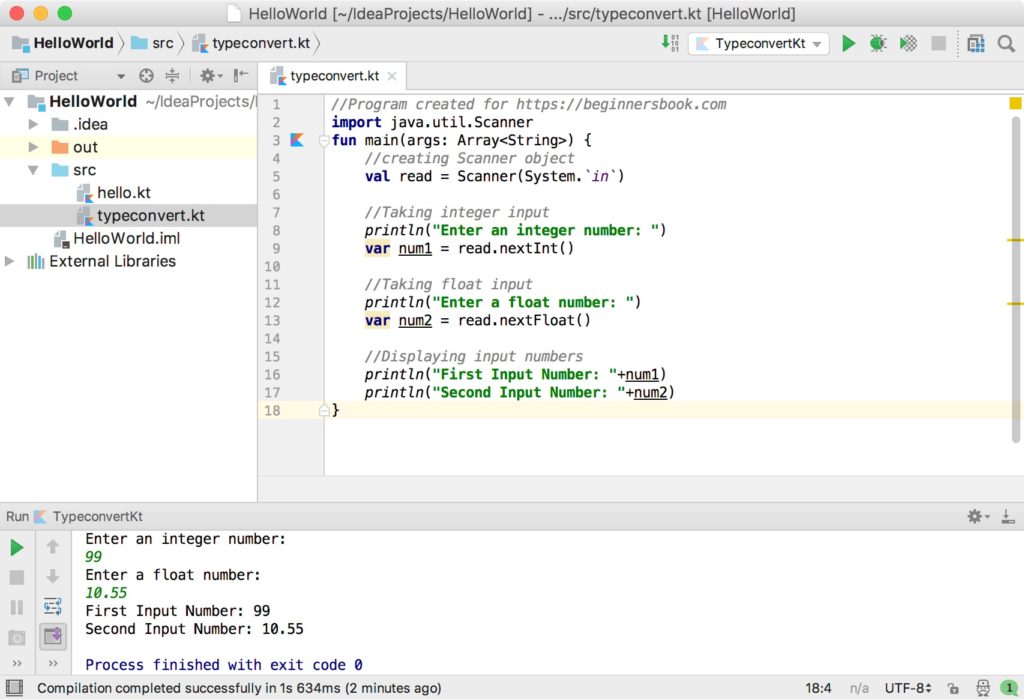Rerun the program in the Run panel
This screenshot has width=1024, height=700.
coord(16,547)
